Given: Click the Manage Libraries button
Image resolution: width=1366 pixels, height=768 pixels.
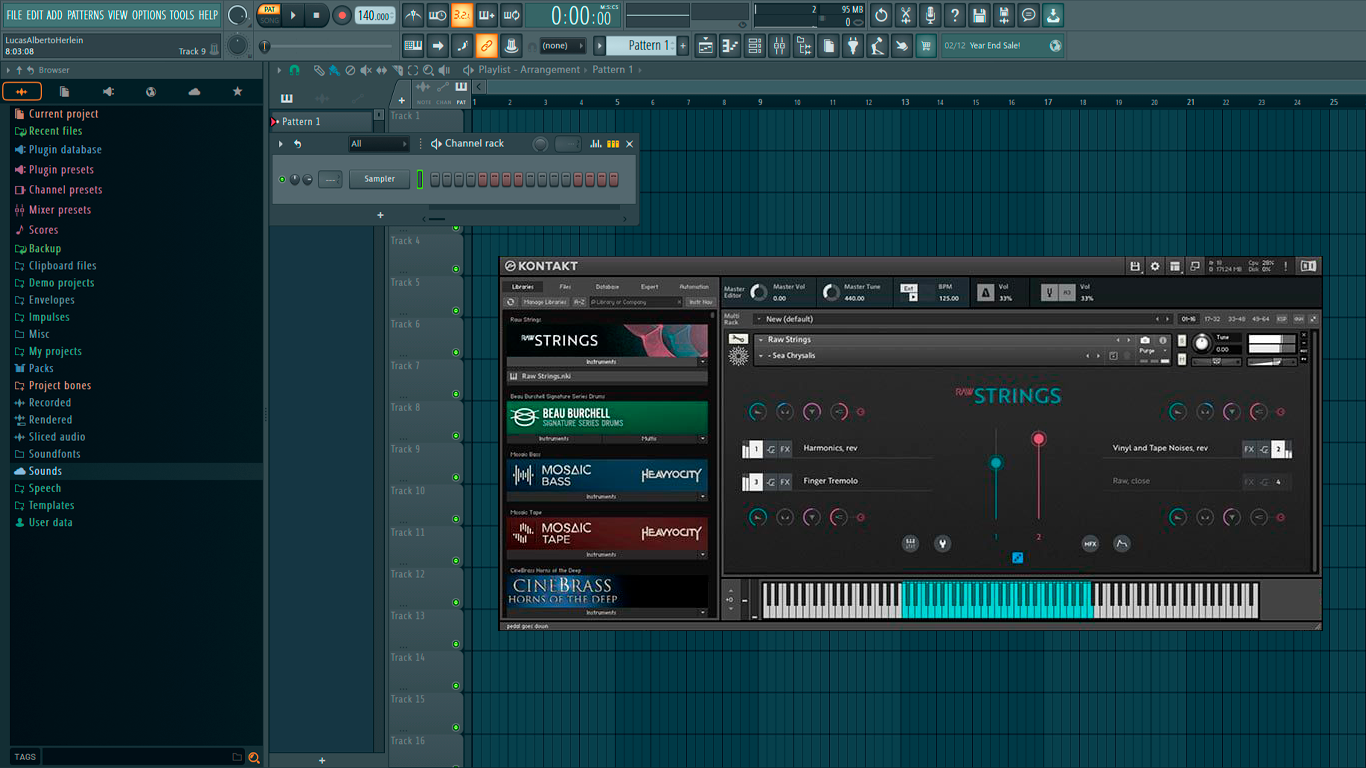Looking at the screenshot, I should point(545,302).
